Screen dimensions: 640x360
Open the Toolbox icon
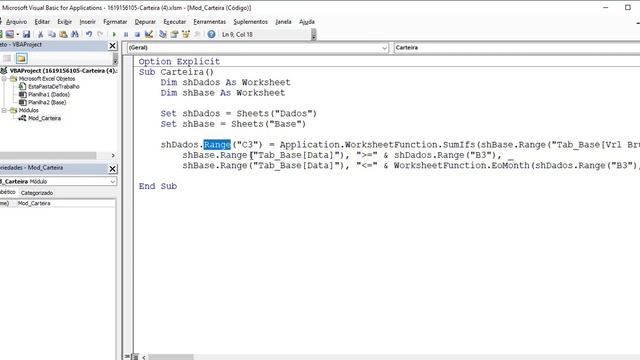tap(197, 35)
